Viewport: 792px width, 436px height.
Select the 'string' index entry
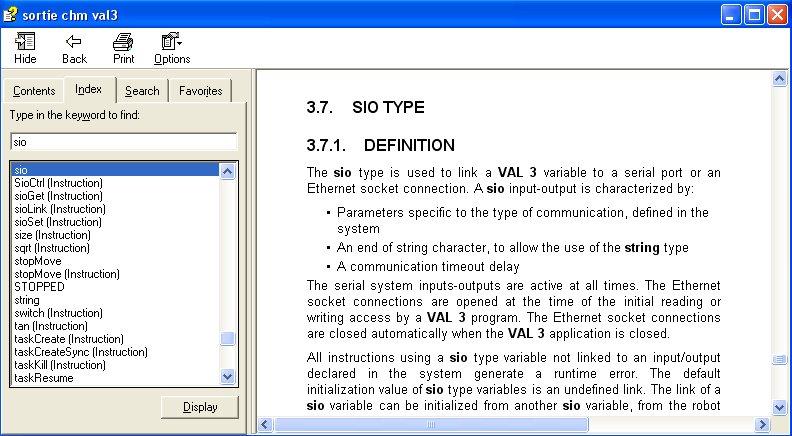(115, 300)
